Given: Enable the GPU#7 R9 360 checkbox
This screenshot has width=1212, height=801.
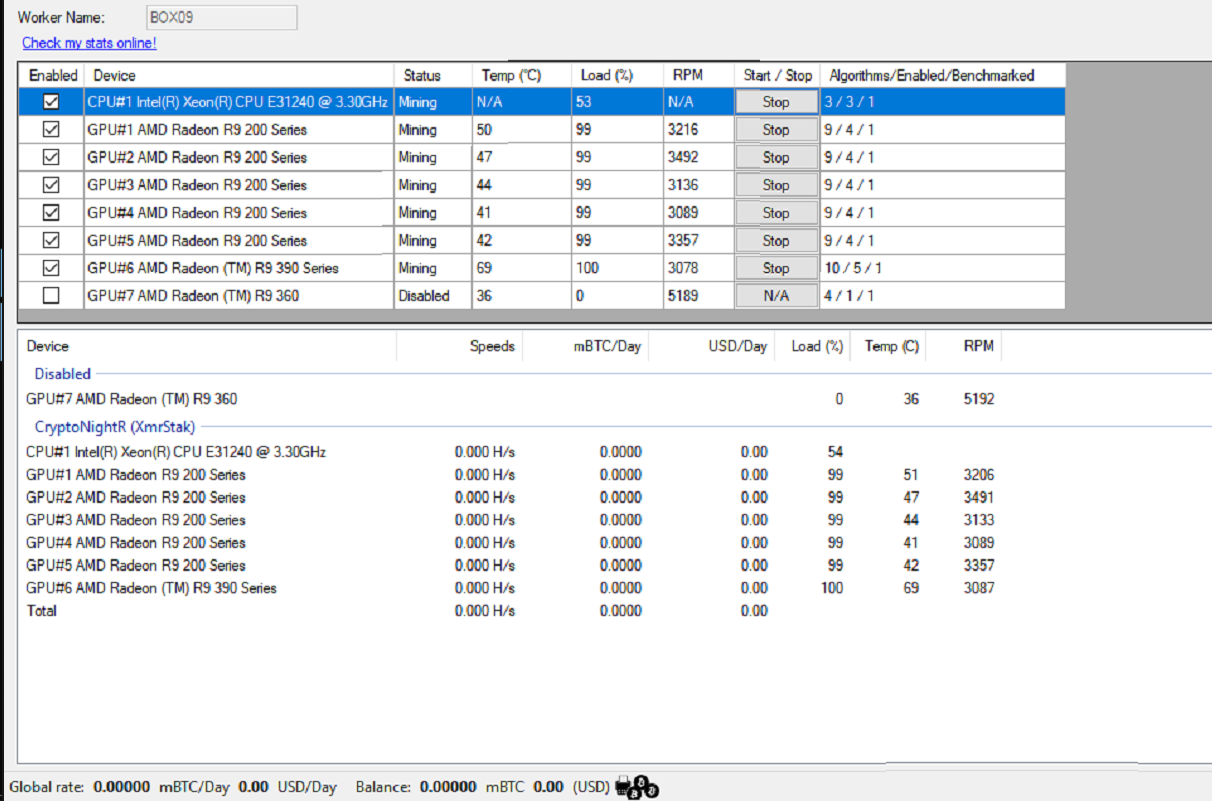Looking at the screenshot, I should click(52, 296).
